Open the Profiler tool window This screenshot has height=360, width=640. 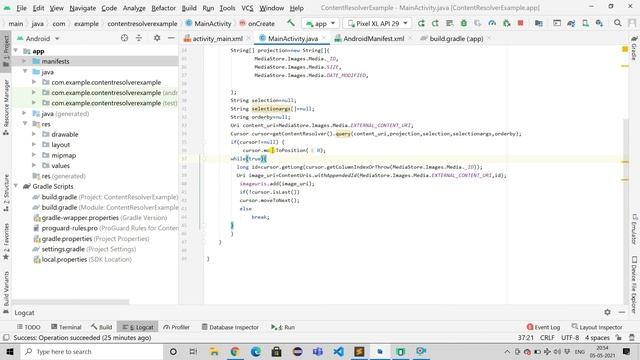tap(176, 327)
